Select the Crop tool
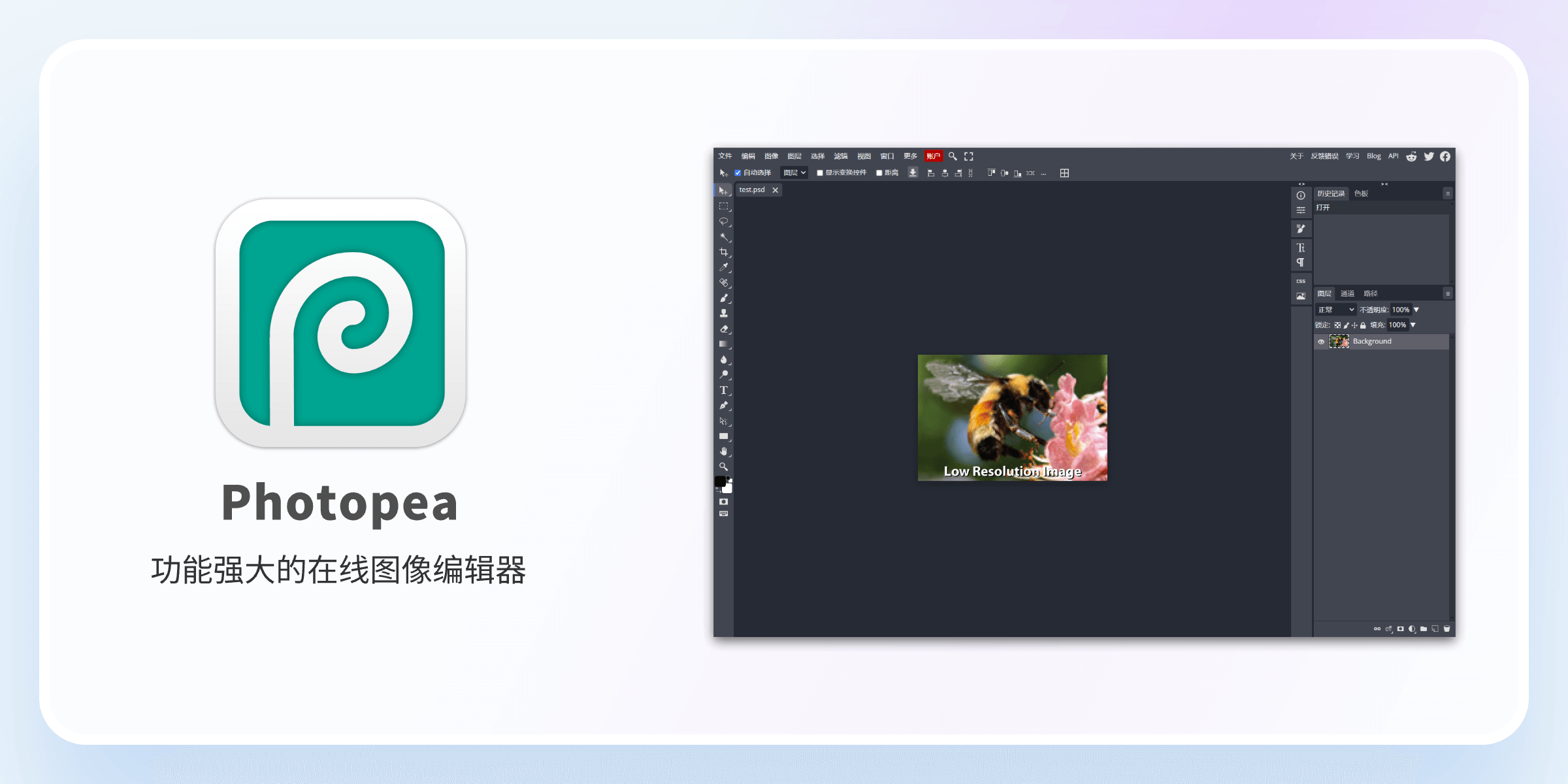The height and width of the screenshot is (784, 1568). [x=723, y=252]
